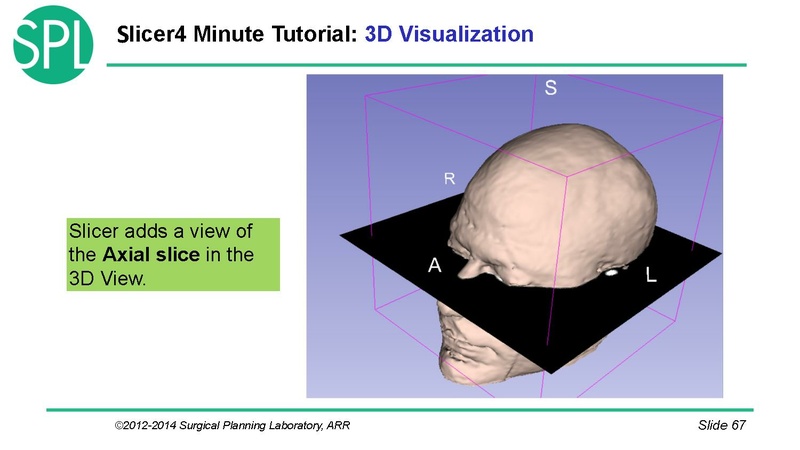Click the 'Slicer4 Minute Tutorial:' heading text

tap(237, 34)
